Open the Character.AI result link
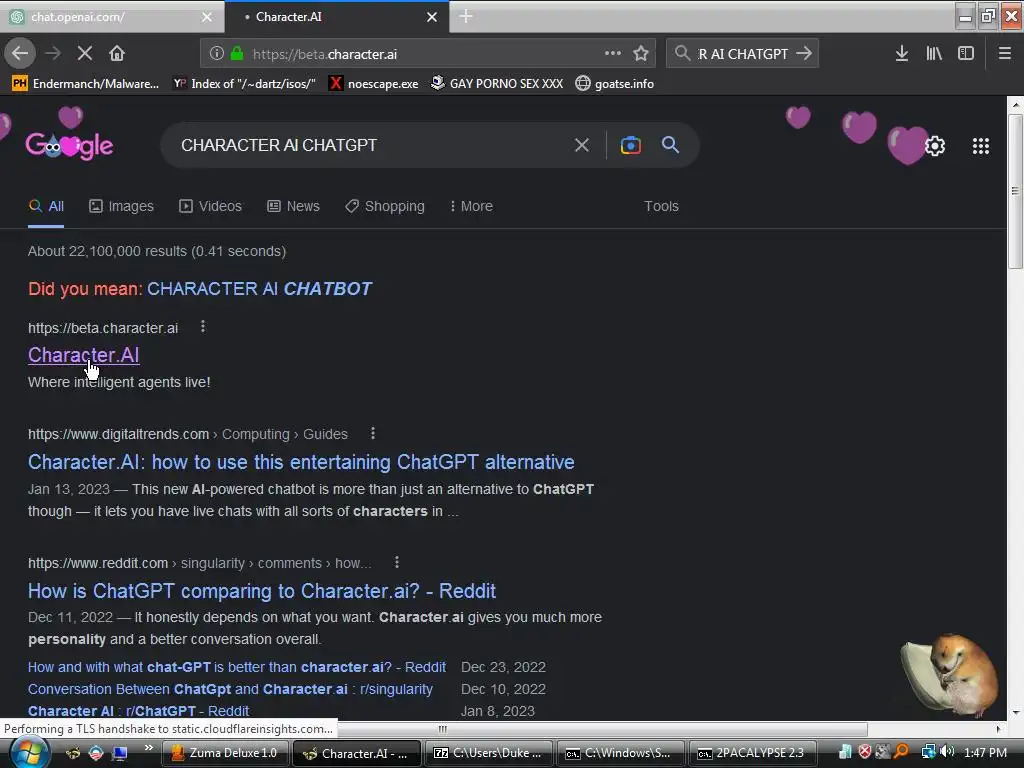The image size is (1024, 768). pyautogui.click(x=84, y=355)
